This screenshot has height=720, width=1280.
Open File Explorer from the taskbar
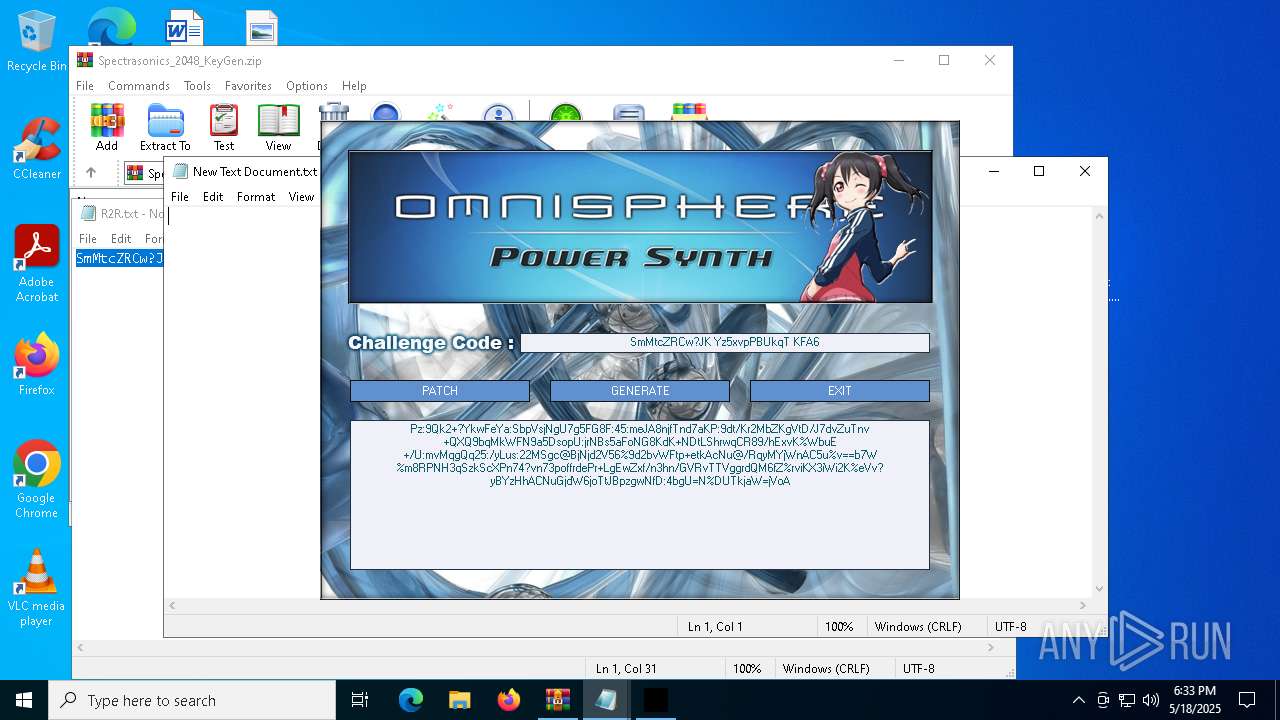pos(459,700)
